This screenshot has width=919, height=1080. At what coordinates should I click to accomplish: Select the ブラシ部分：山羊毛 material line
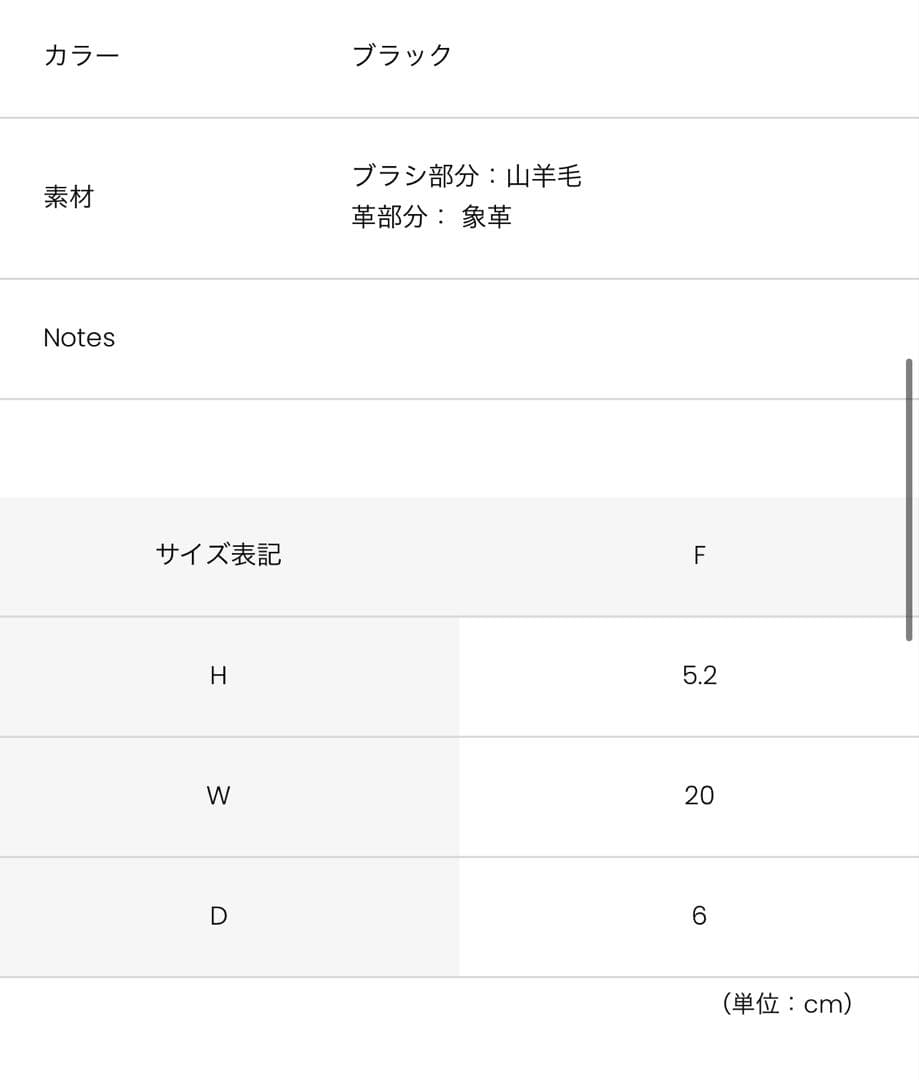[466, 177]
